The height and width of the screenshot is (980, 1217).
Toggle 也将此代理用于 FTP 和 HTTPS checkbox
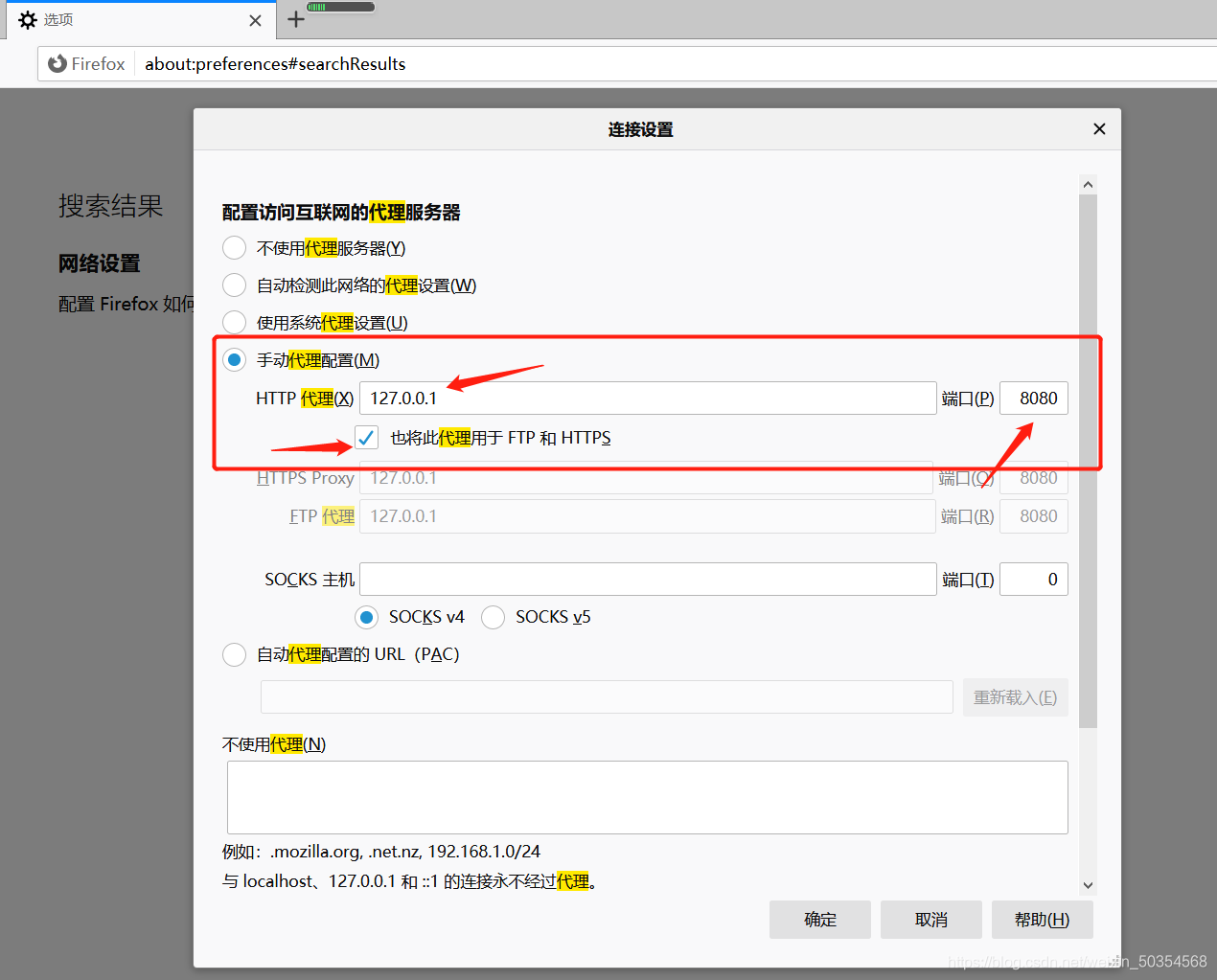pyautogui.click(x=366, y=438)
